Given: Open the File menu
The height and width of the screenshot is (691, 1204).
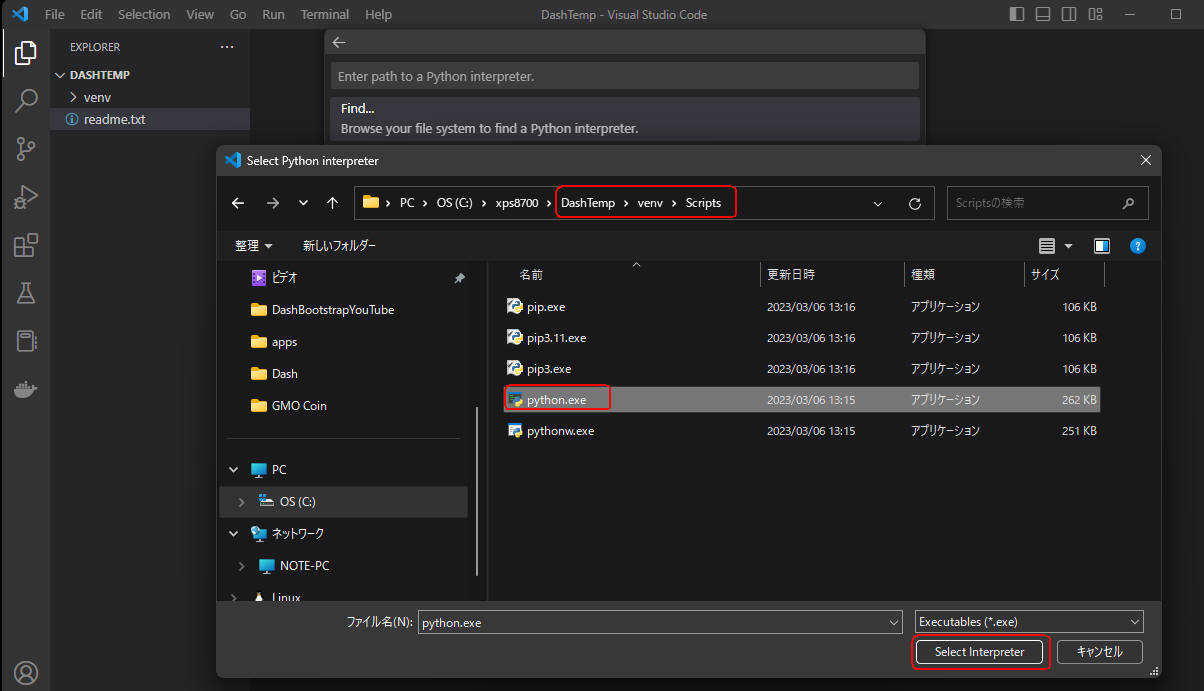Looking at the screenshot, I should click(x=55, y=15).
